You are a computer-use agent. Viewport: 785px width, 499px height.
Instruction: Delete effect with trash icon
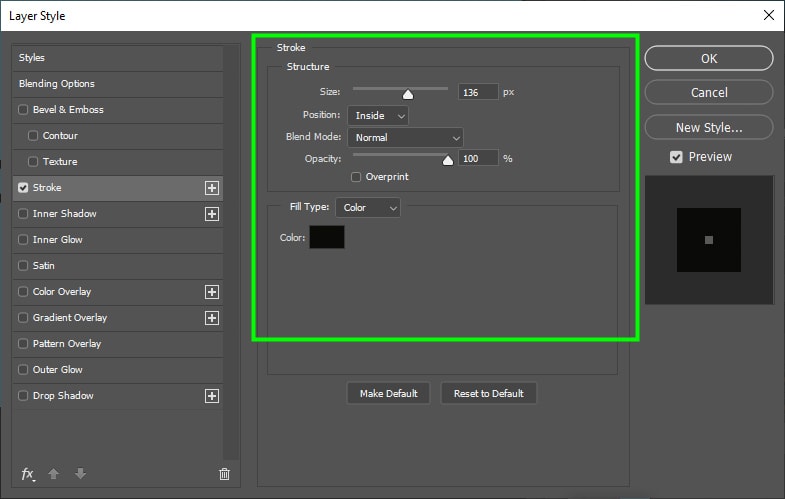click(x=224, y=473)
